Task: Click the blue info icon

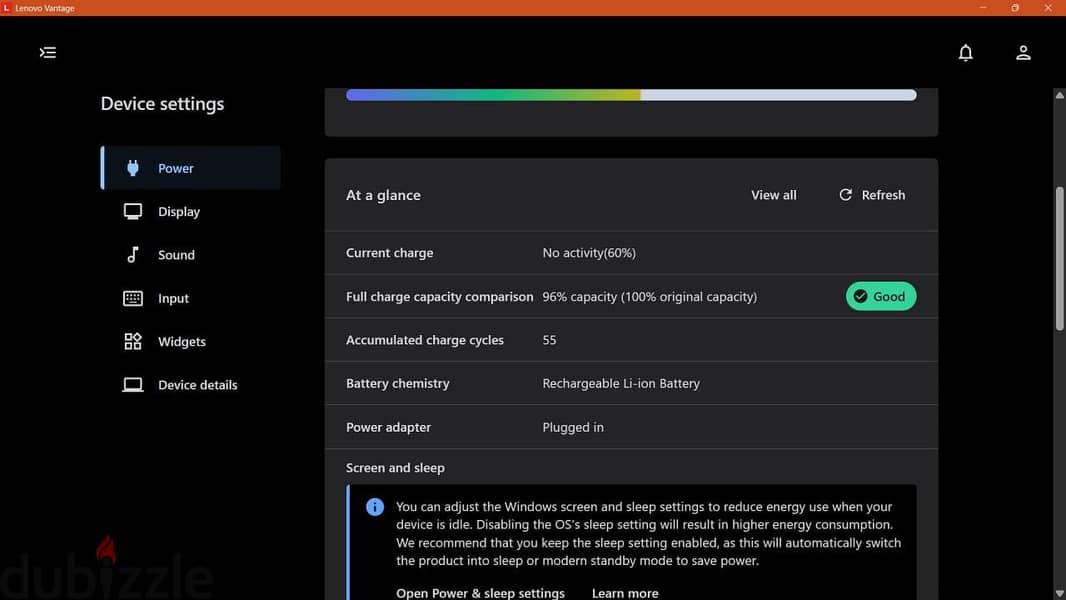Action: click(x=375, y=507)
